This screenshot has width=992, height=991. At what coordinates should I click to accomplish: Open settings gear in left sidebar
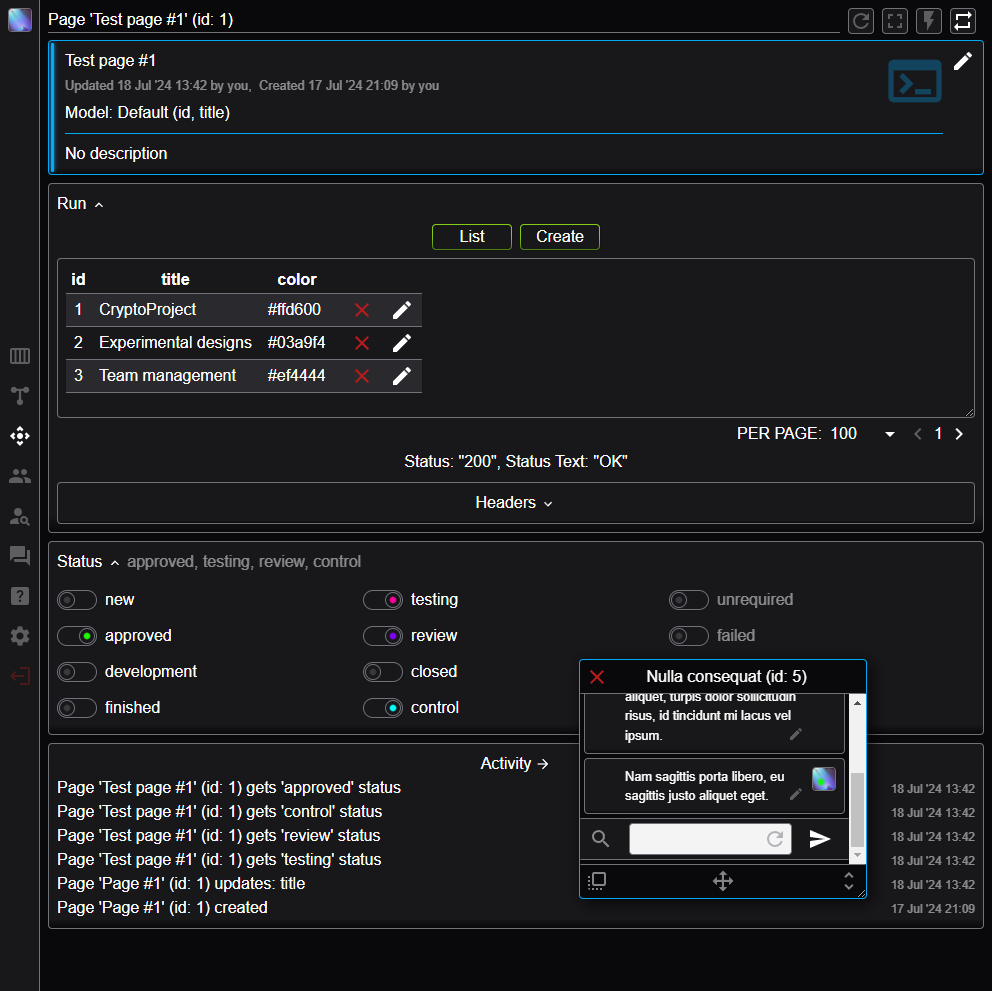[20, 636]
